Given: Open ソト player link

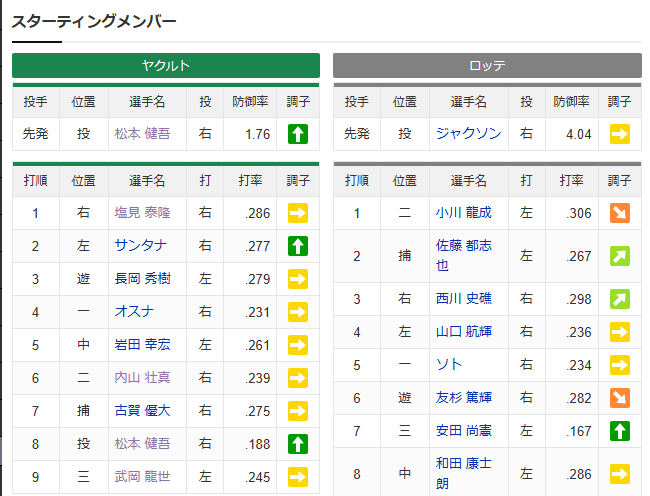Looking at the screenshot, I should 449,365.
